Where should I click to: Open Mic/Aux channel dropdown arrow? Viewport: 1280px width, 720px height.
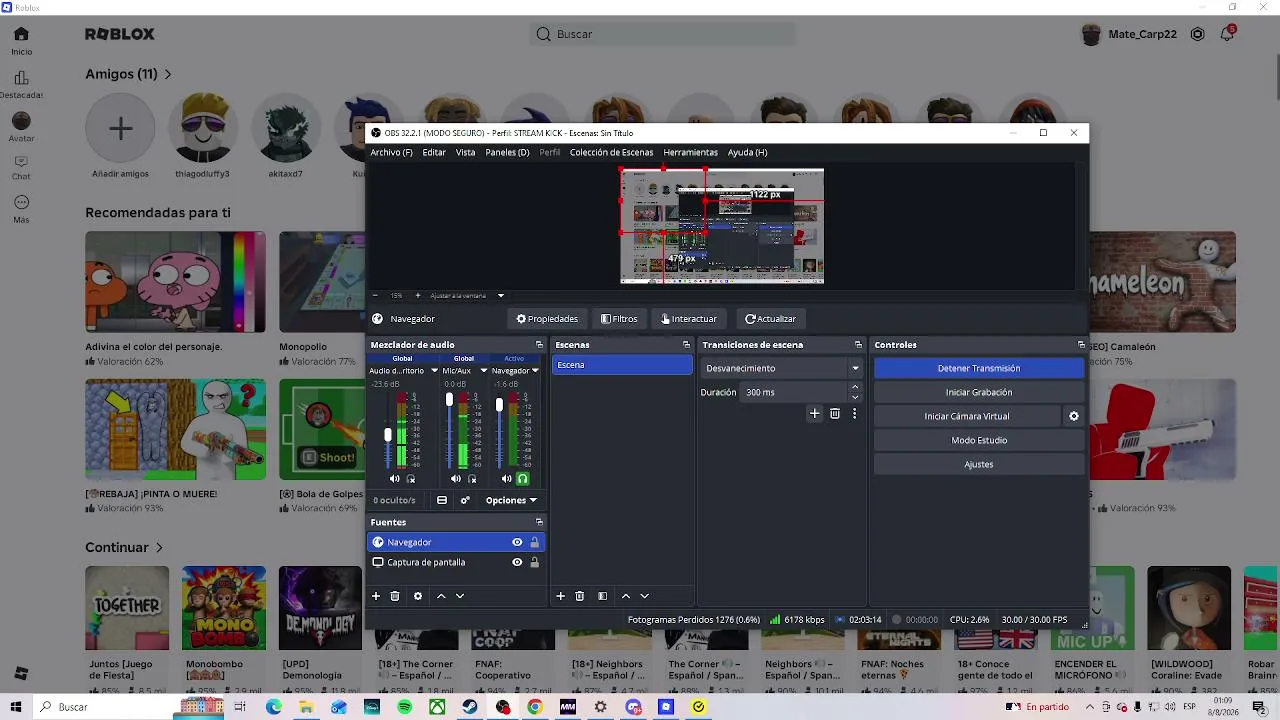click(484, 371)
